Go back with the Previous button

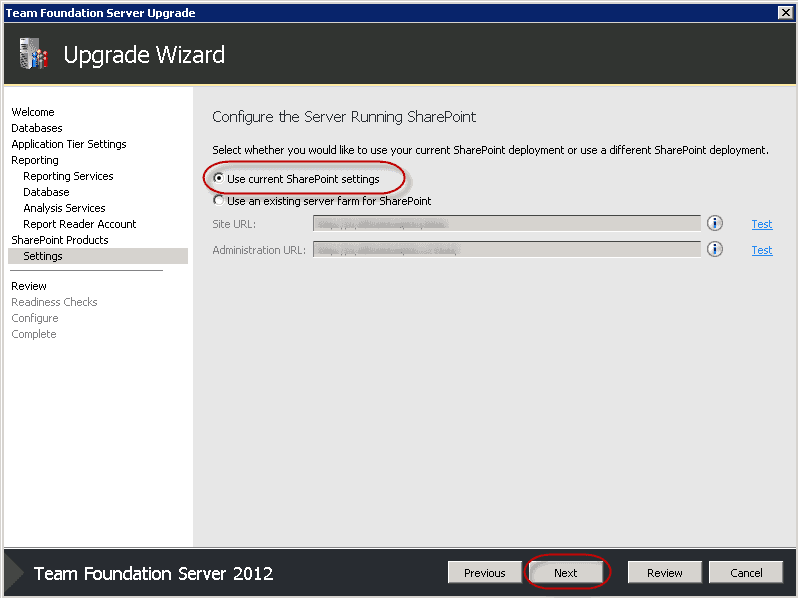(484, 573)
